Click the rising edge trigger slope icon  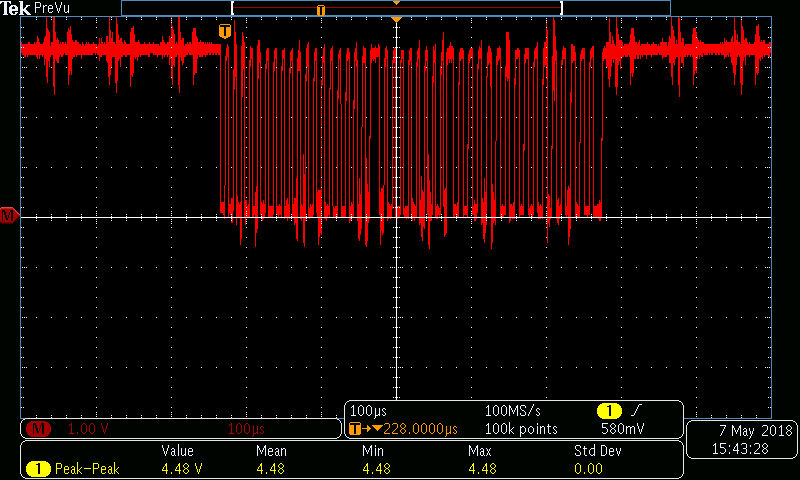pos(636,410)
